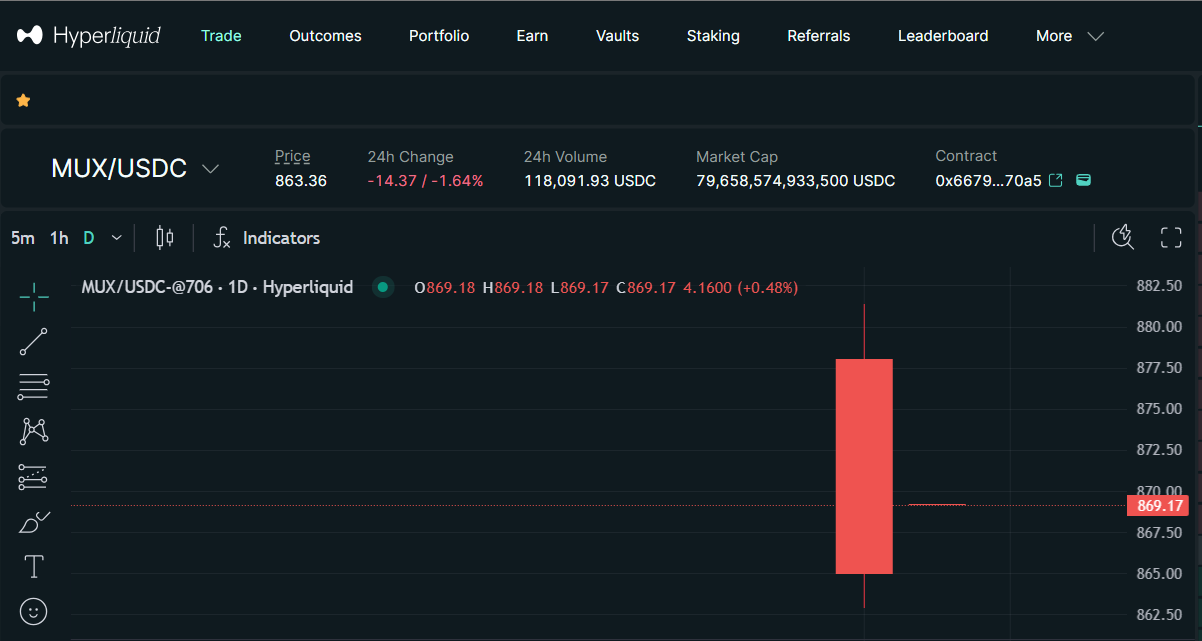The image size is (1202, 641).
Task: Click the yellow favorites star icon
Action: [x=23, y=100]
